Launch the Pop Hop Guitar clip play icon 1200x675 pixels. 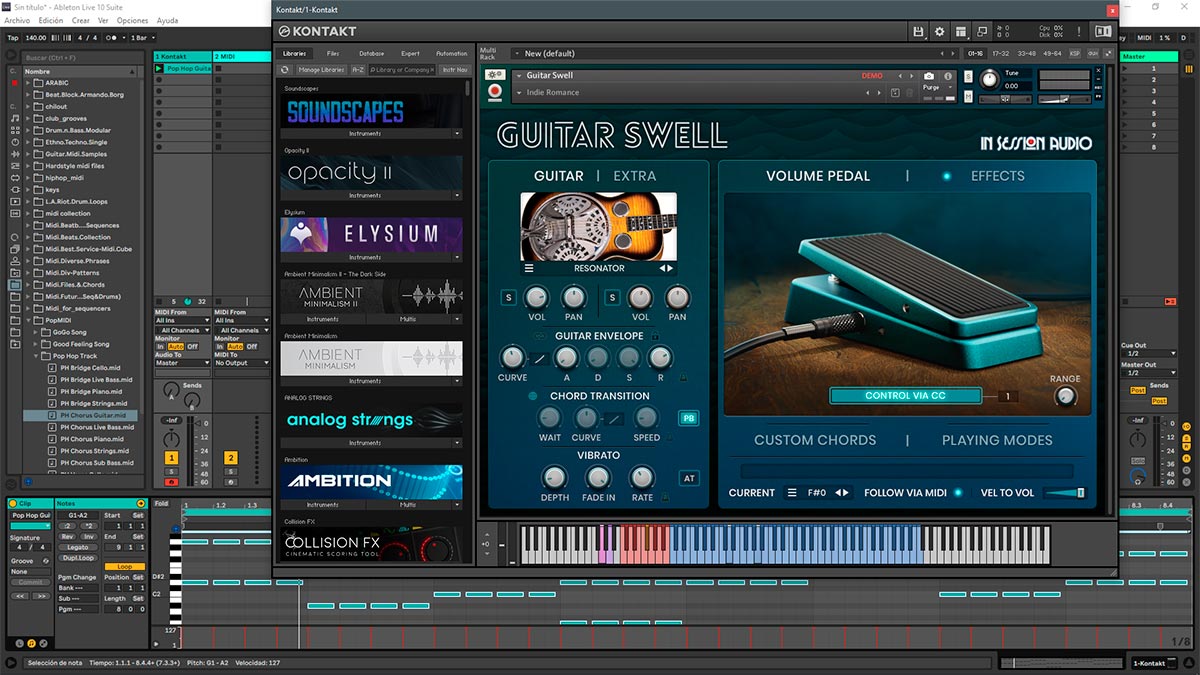point(160,69)
